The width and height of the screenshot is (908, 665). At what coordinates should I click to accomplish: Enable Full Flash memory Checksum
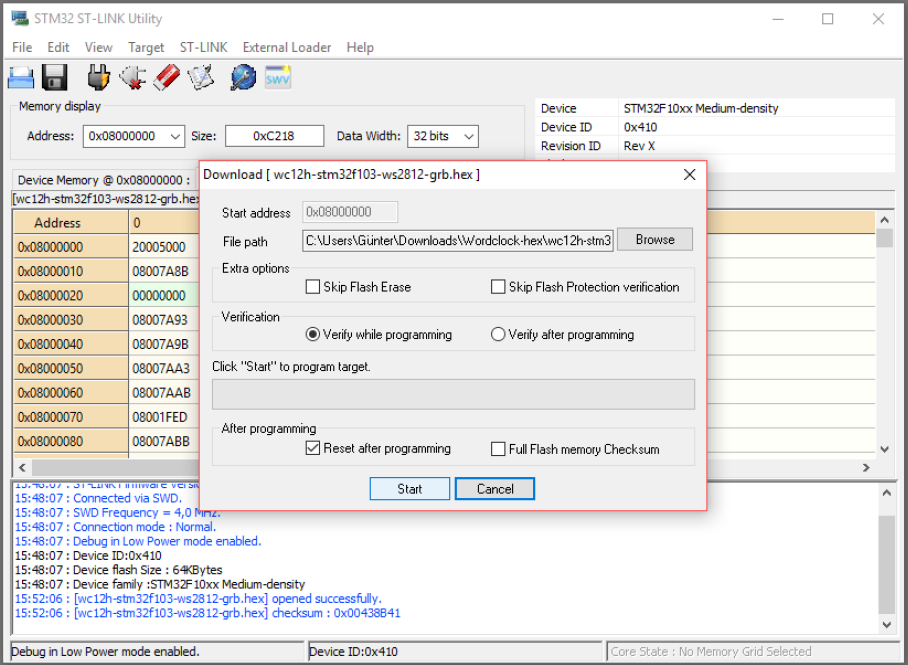click(x=498, y=449)
